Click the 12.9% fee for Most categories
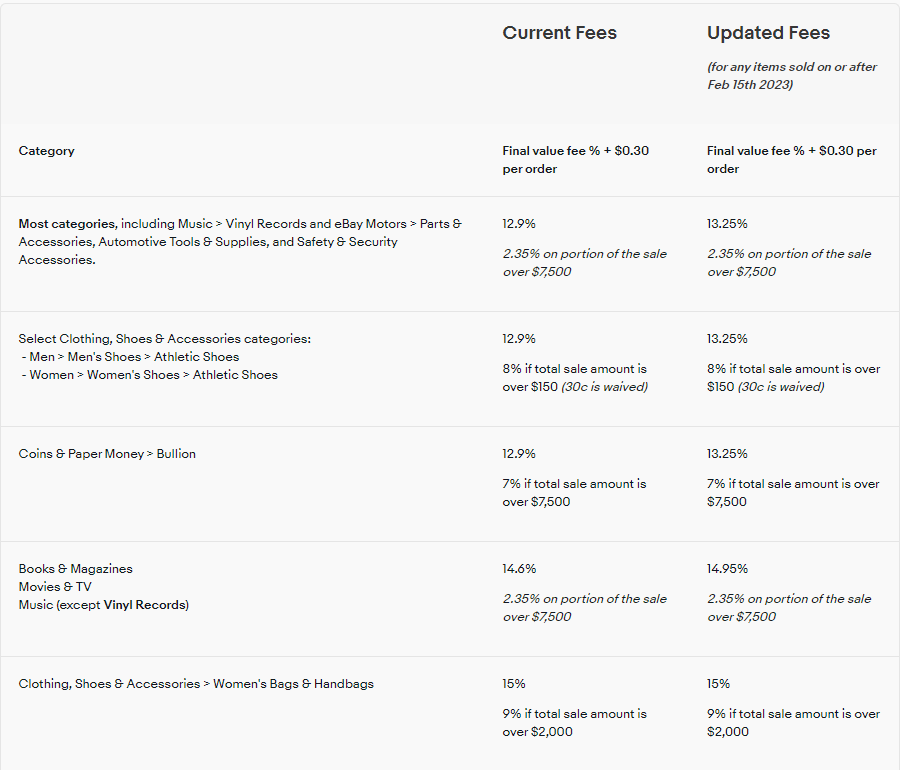Image resolution: width=900 pixels, height=770 pixels. point(518,224)
